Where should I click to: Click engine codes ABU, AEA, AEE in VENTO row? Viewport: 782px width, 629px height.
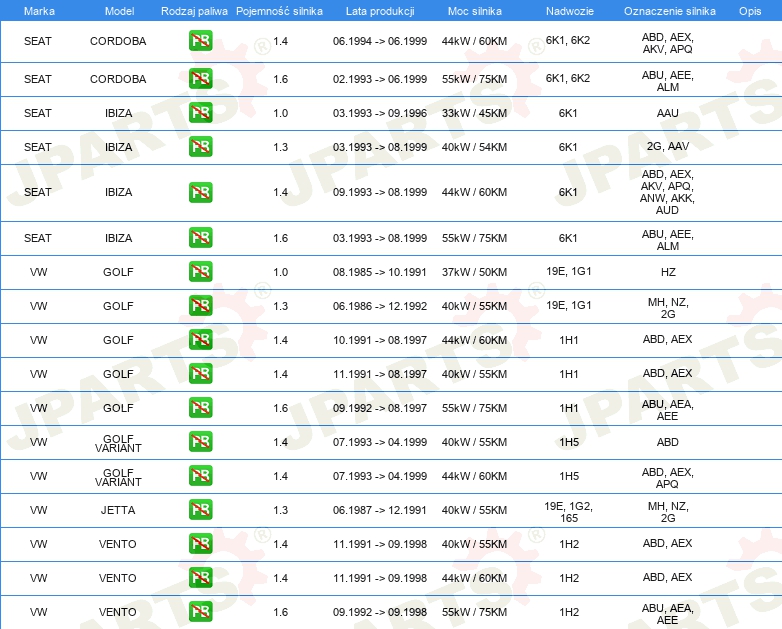668,614
